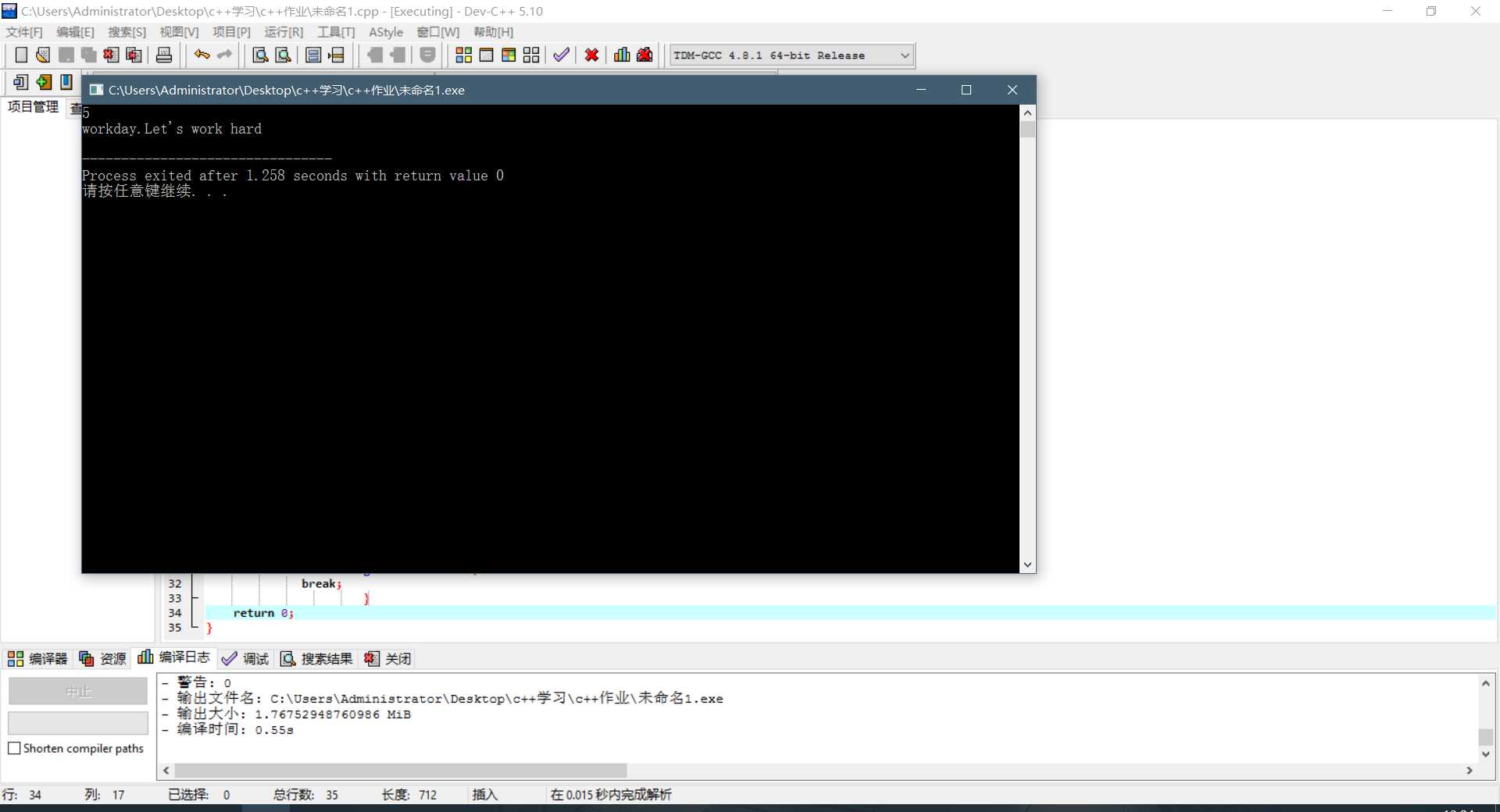Open the 项目[P] menu
This screenshot has width=1500, height=812.
pyautogui.click(x=231, y=32)
